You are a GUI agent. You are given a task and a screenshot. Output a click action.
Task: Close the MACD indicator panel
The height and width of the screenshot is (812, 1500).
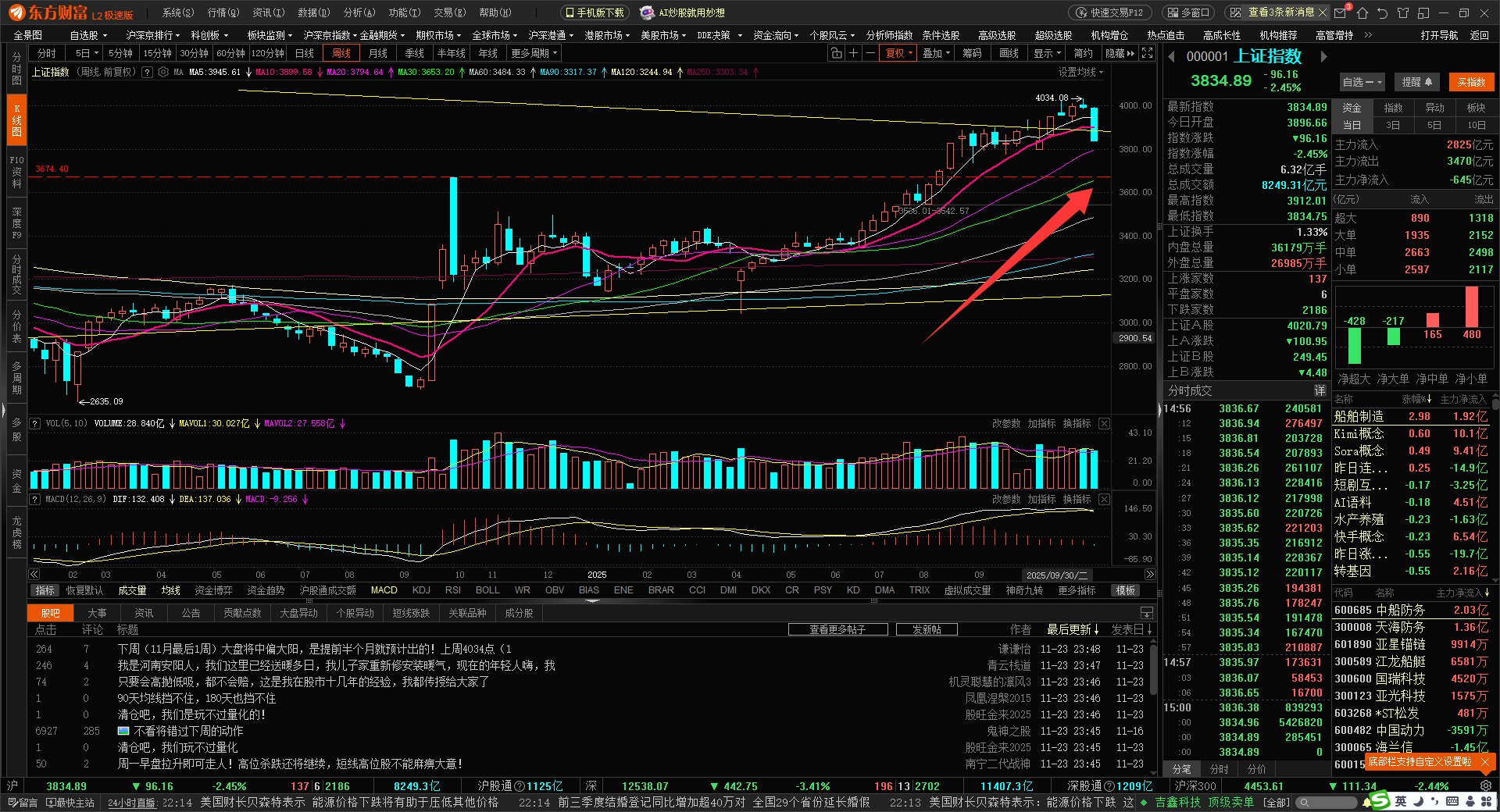(x=1104, y=499)
